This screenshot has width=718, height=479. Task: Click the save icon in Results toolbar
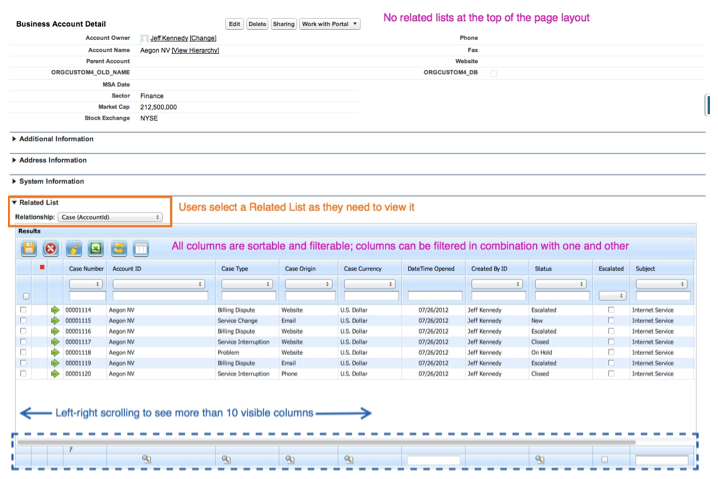(x=28, y=248)
